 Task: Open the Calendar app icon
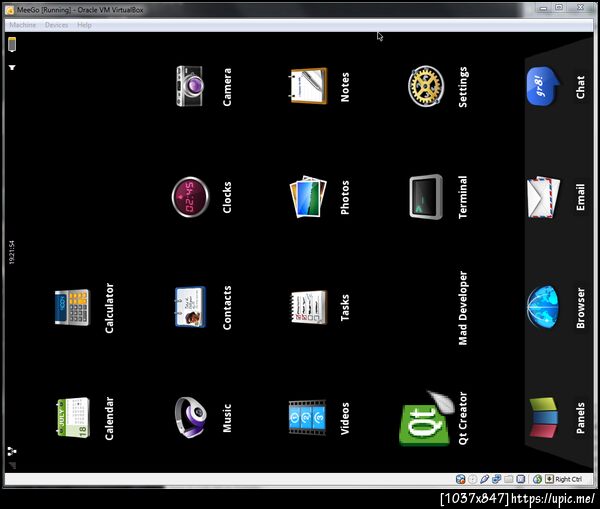pyautogui.click(x=73, y=418)
